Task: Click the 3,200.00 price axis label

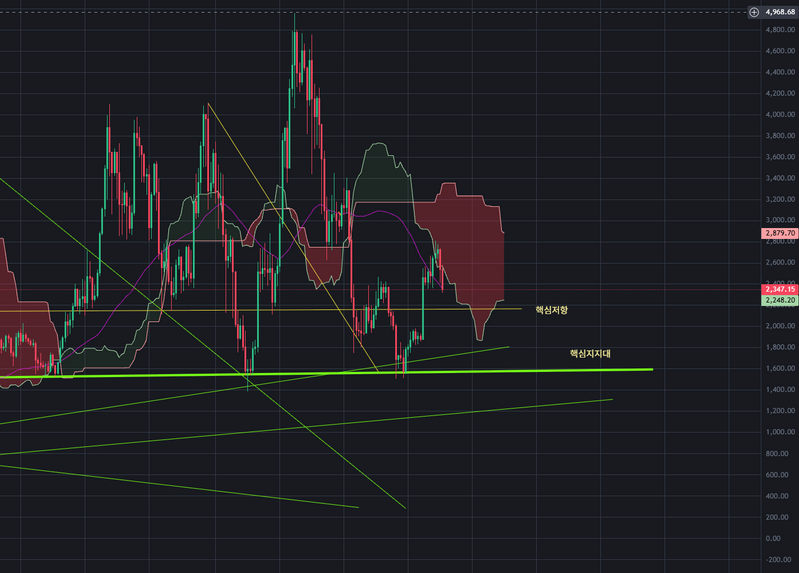Action: (x=780, y=199)
